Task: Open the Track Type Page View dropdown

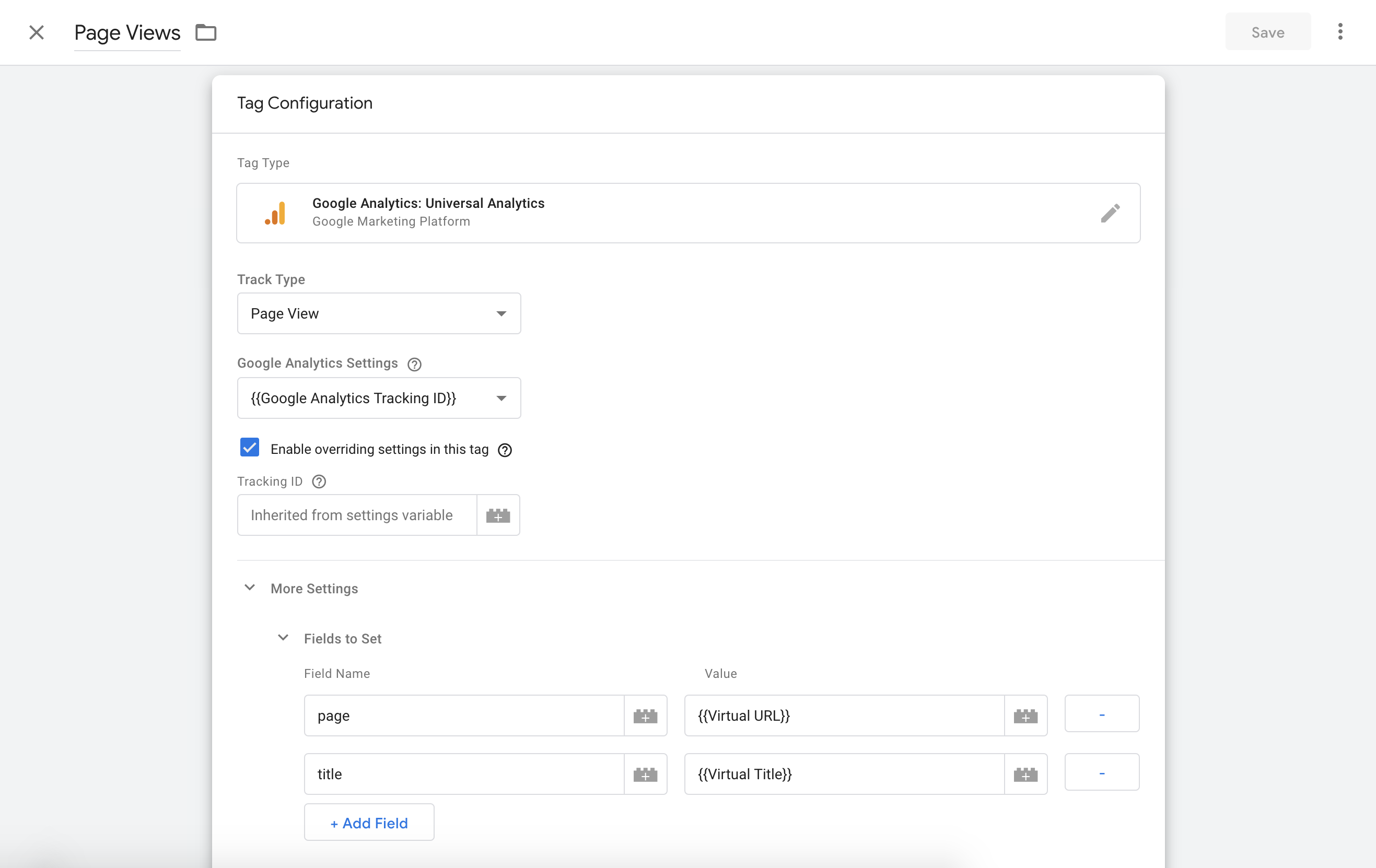Action: click(x=379, y=314)
